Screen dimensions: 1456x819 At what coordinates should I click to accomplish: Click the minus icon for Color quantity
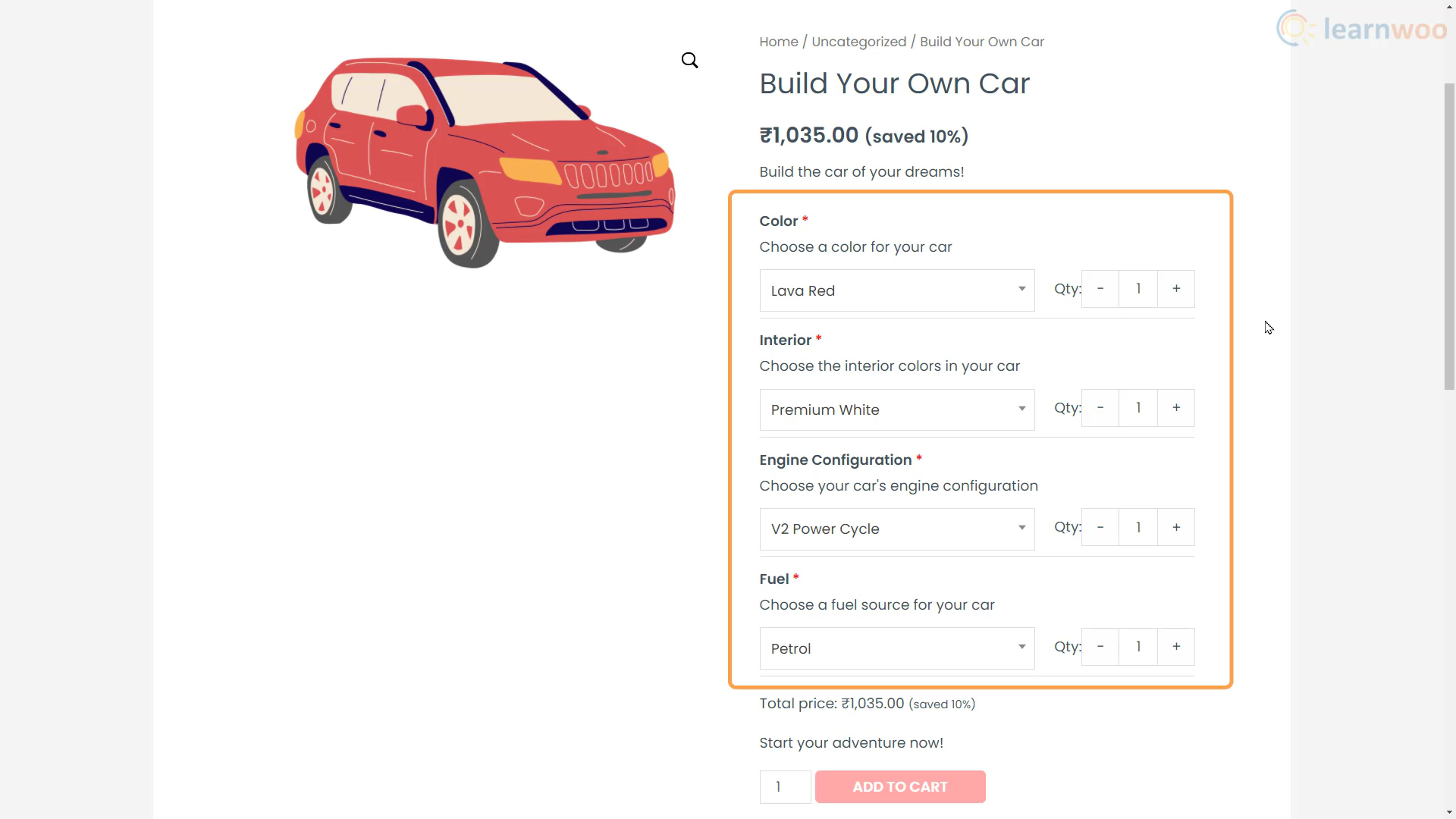coord(1100,289)
